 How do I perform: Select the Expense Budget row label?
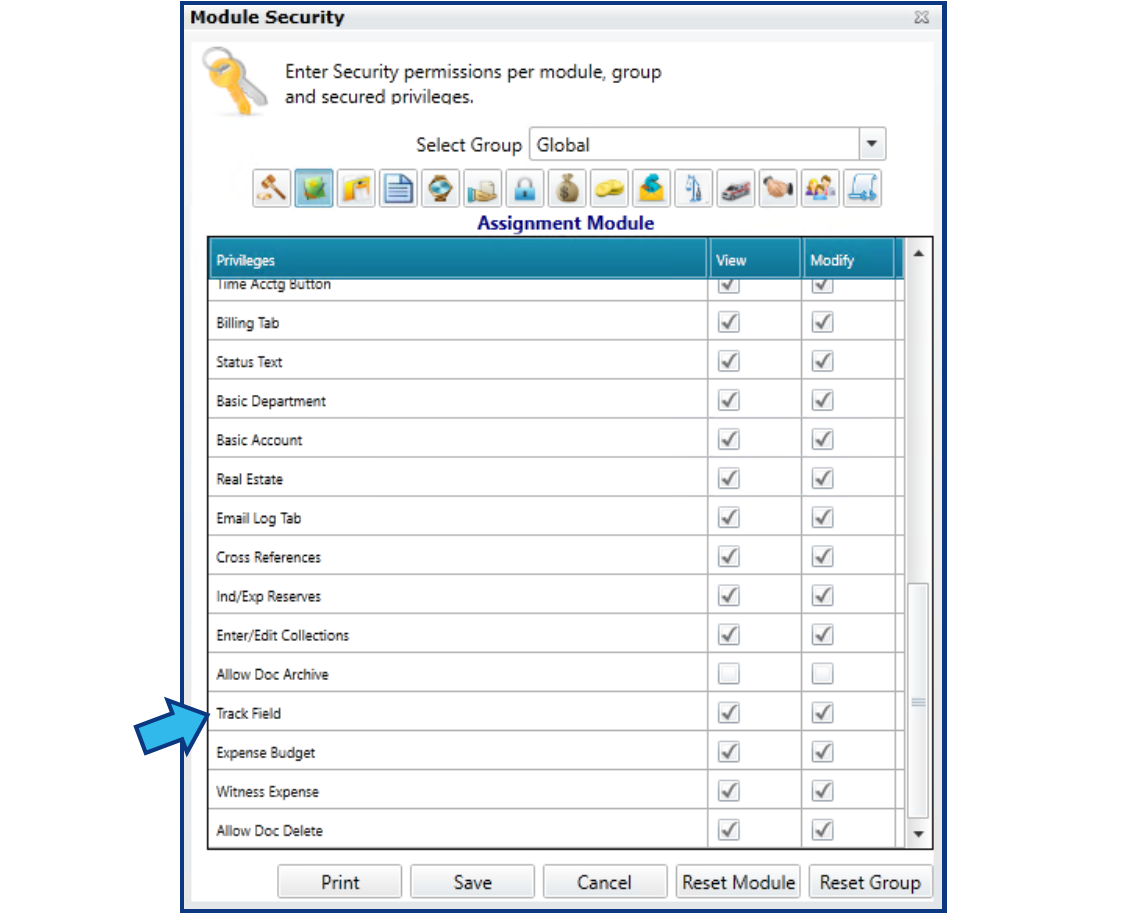pyautogui.click(x=266, y=753)
